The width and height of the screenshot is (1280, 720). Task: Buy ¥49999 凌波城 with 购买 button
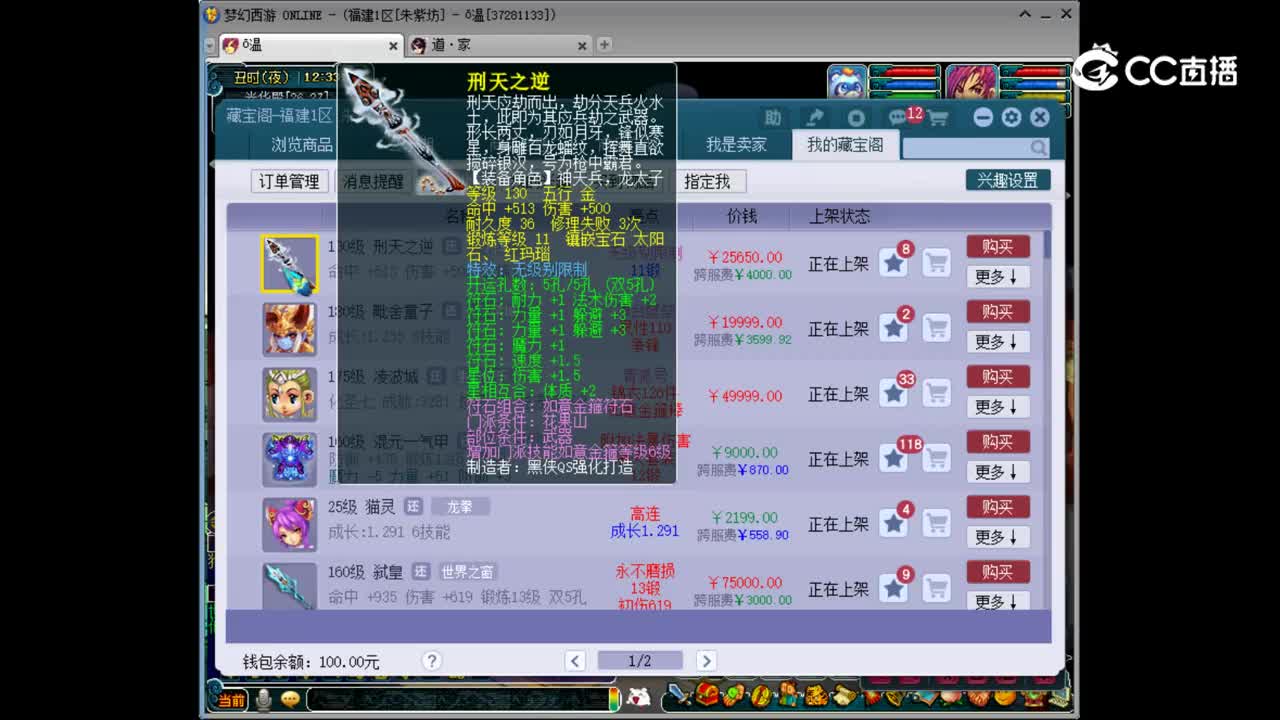(x=997, y=377)
